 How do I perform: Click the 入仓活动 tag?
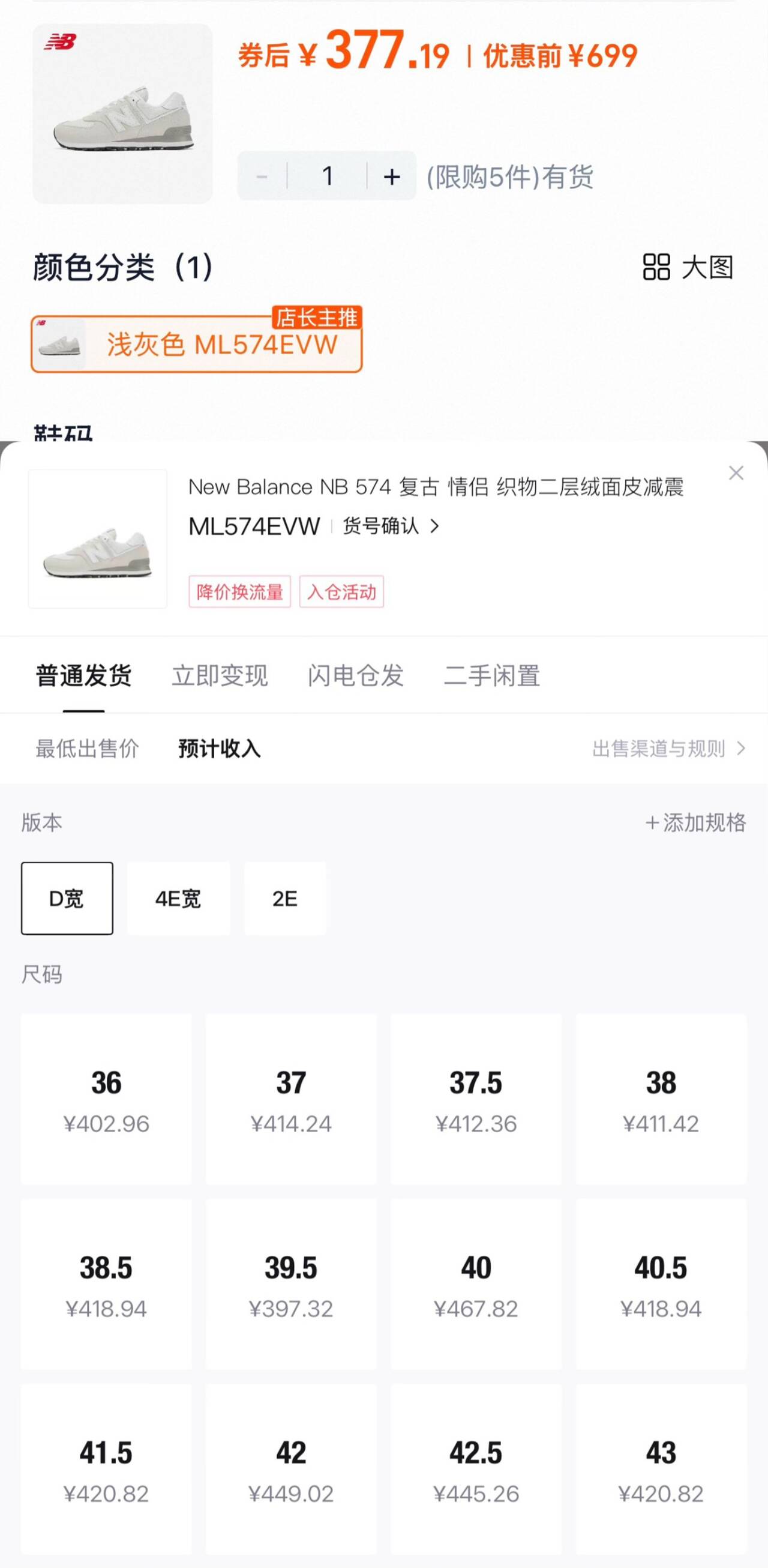(341, 592)
